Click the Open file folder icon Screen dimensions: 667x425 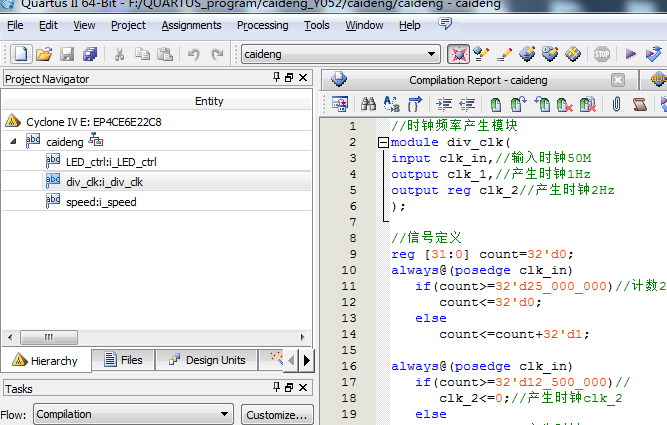coord(43,54)
